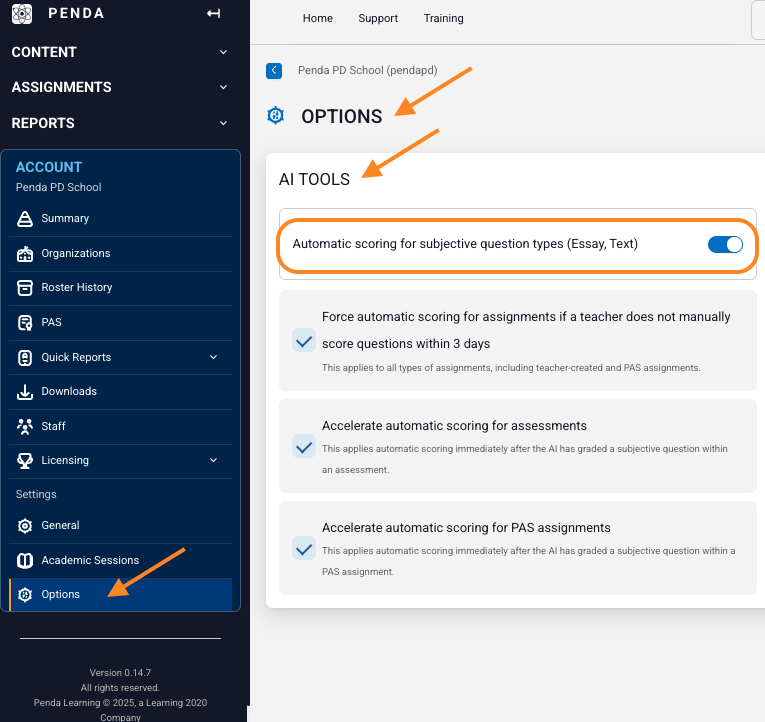Expand the ASSIGNMENTS section chevron

(x=223, y=87)
